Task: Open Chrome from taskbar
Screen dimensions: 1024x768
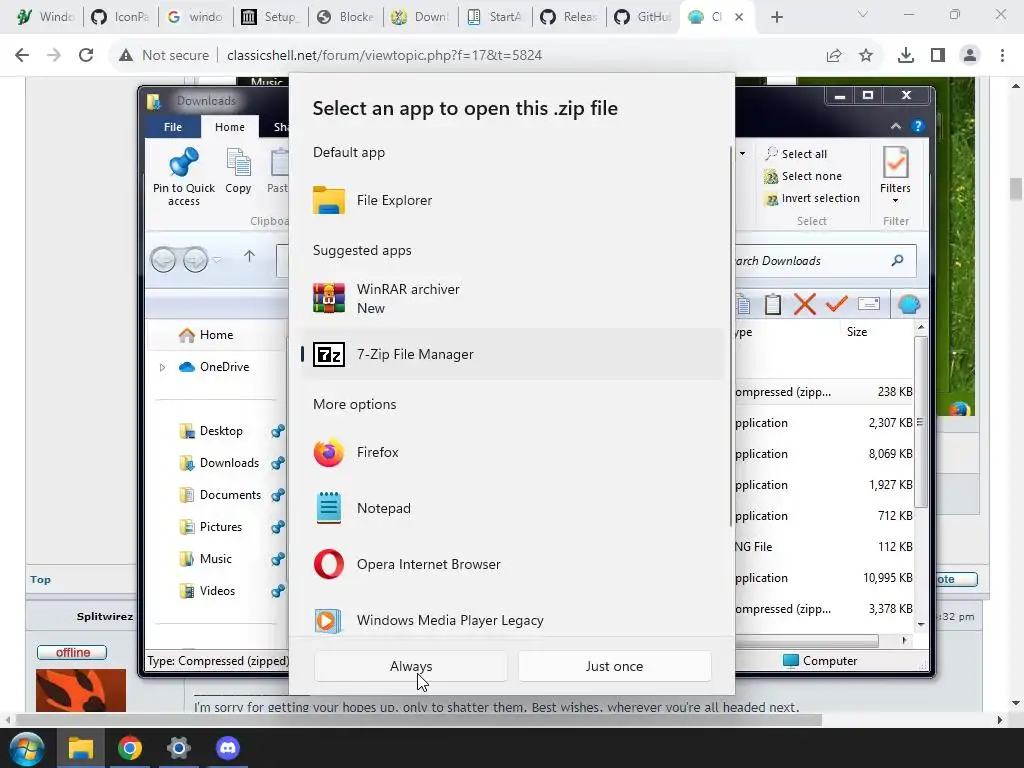Action: [x=130, y=748]
